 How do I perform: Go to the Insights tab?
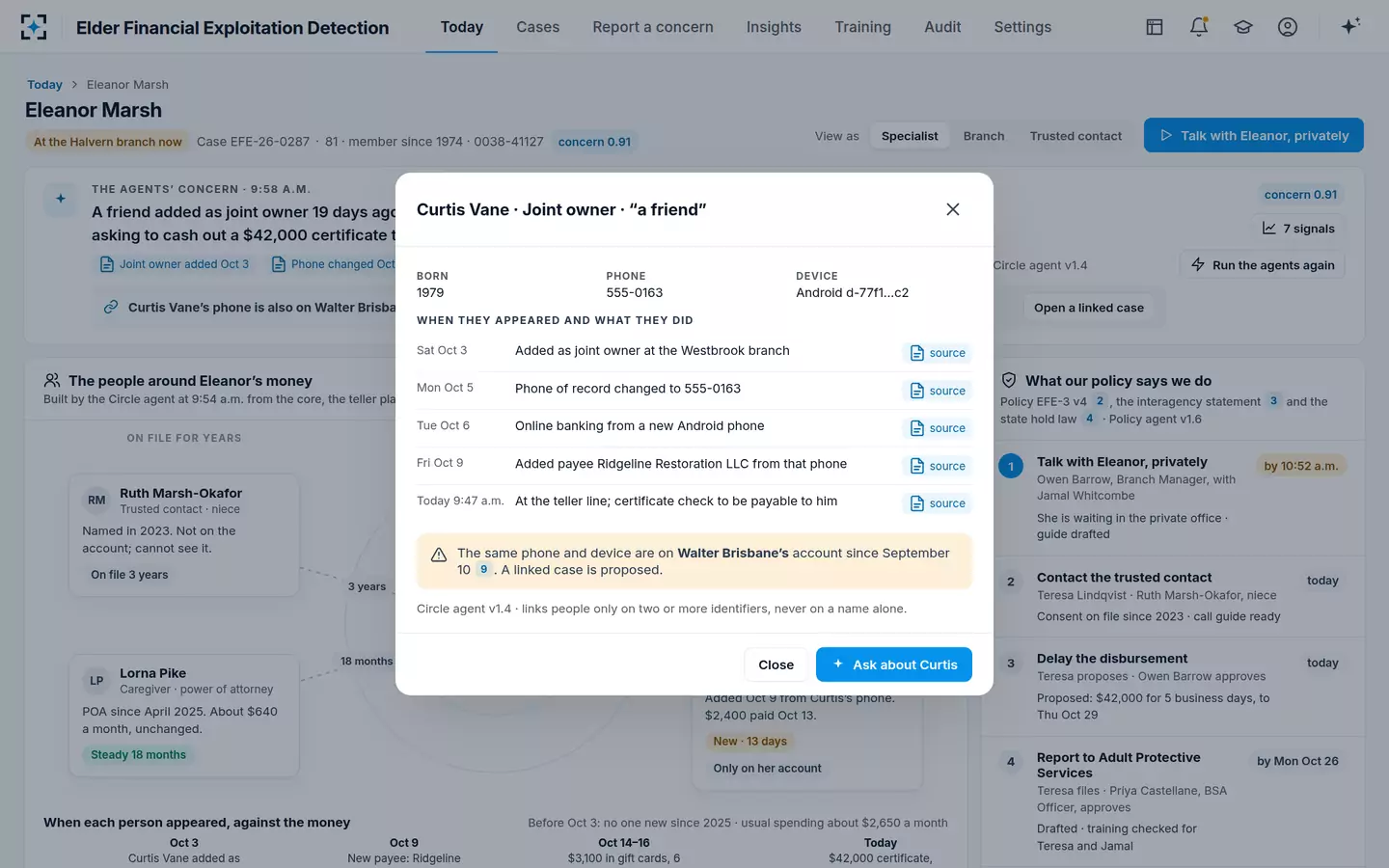(x=774, y=27)
